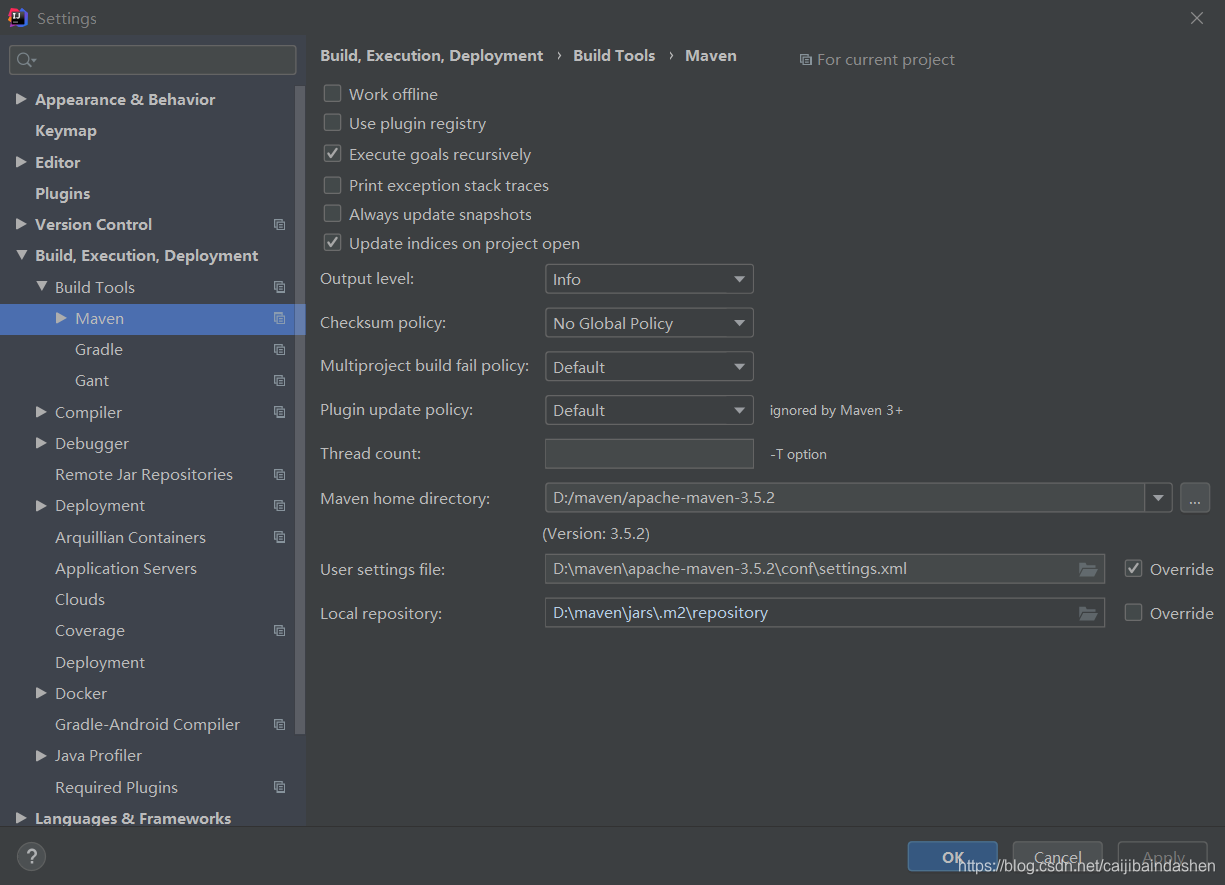Click the project-level icon beside Gradle
1225x885 pixels.
[x=280, y=350]
